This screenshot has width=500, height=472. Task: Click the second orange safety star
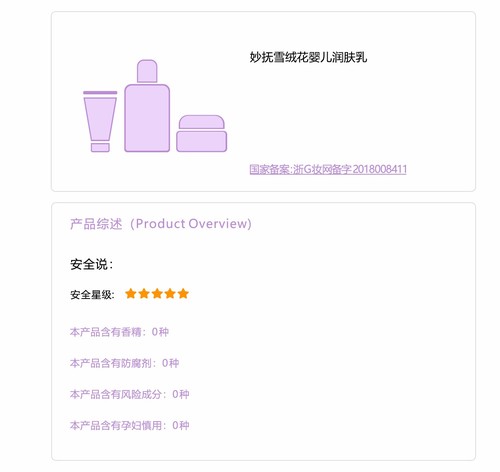[144, 294]
